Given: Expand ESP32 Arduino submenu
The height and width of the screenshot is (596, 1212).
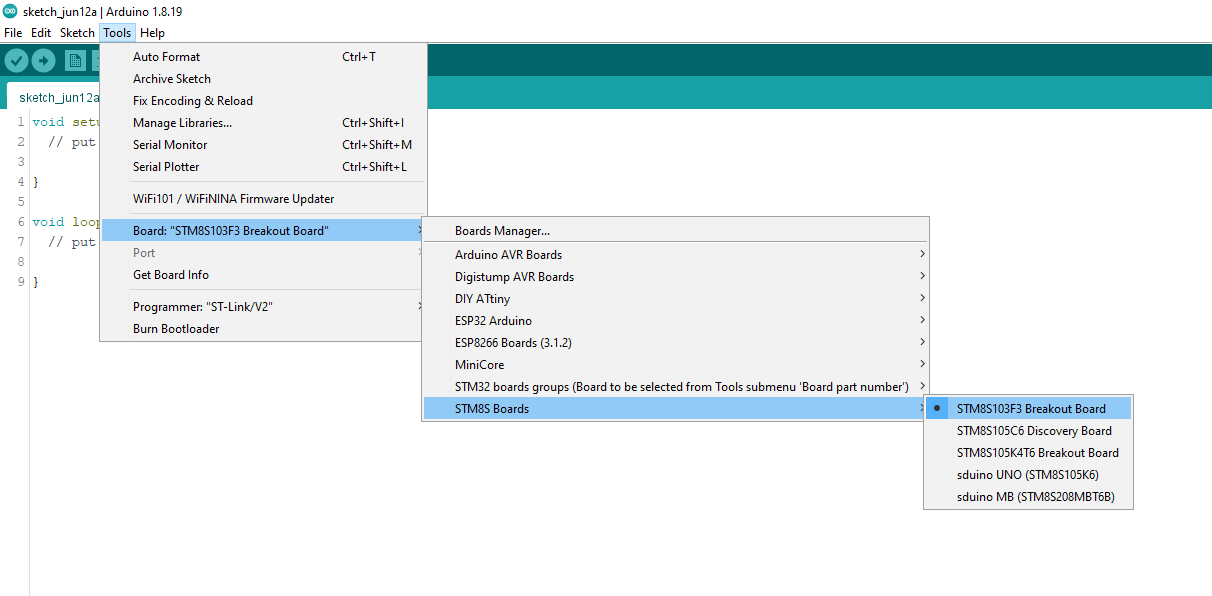Looking at the screenshot, I should pos(676,321).
